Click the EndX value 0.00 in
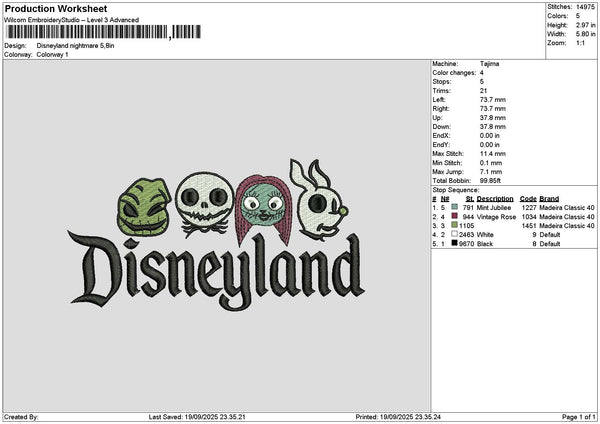 (x=490, y=136)
